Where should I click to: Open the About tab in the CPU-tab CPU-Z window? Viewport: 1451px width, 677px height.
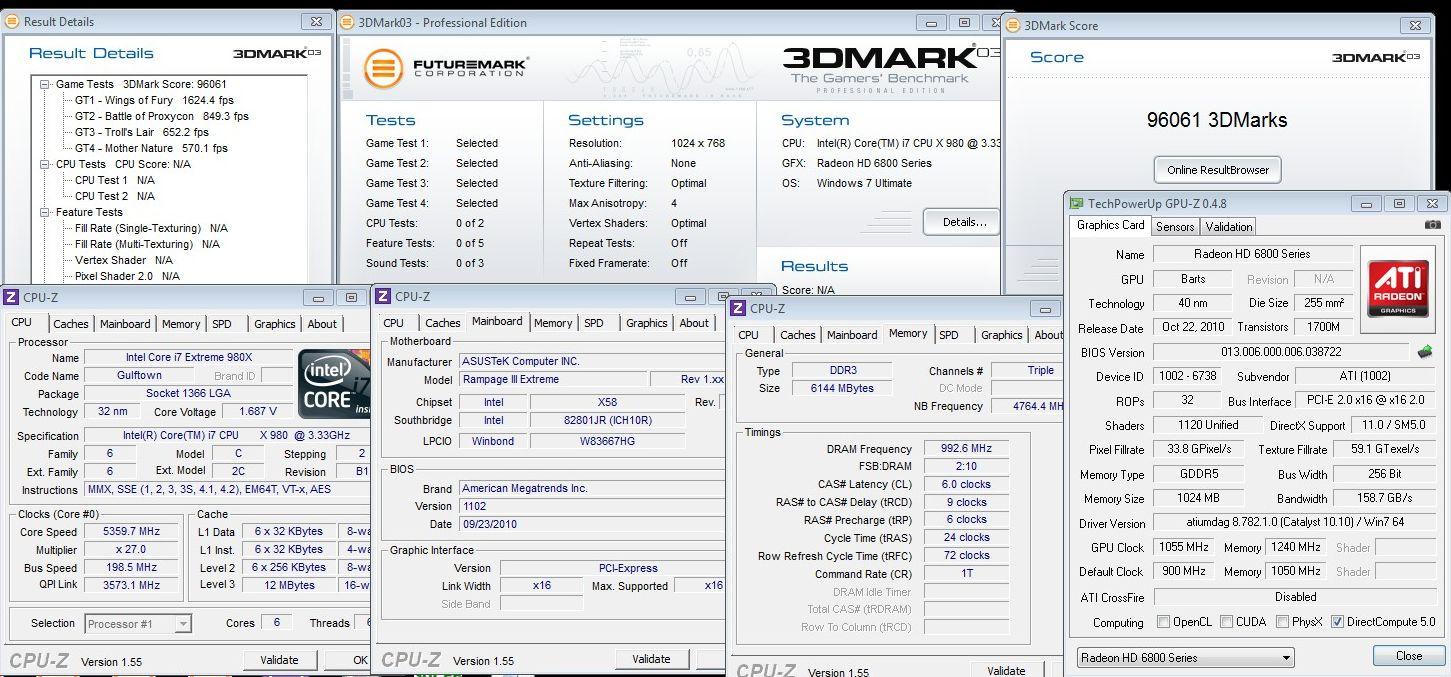click(x=322, y=324)
